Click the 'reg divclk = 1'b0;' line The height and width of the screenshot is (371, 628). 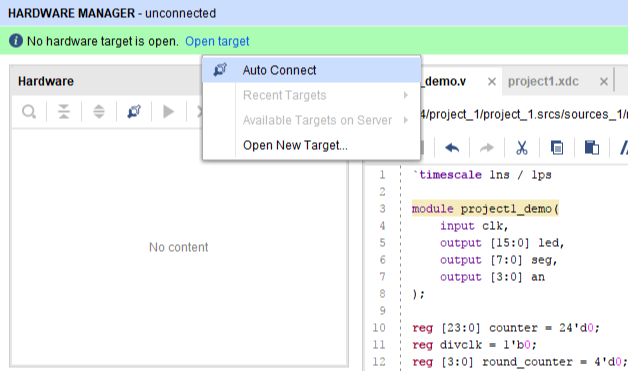coord(474,345)
